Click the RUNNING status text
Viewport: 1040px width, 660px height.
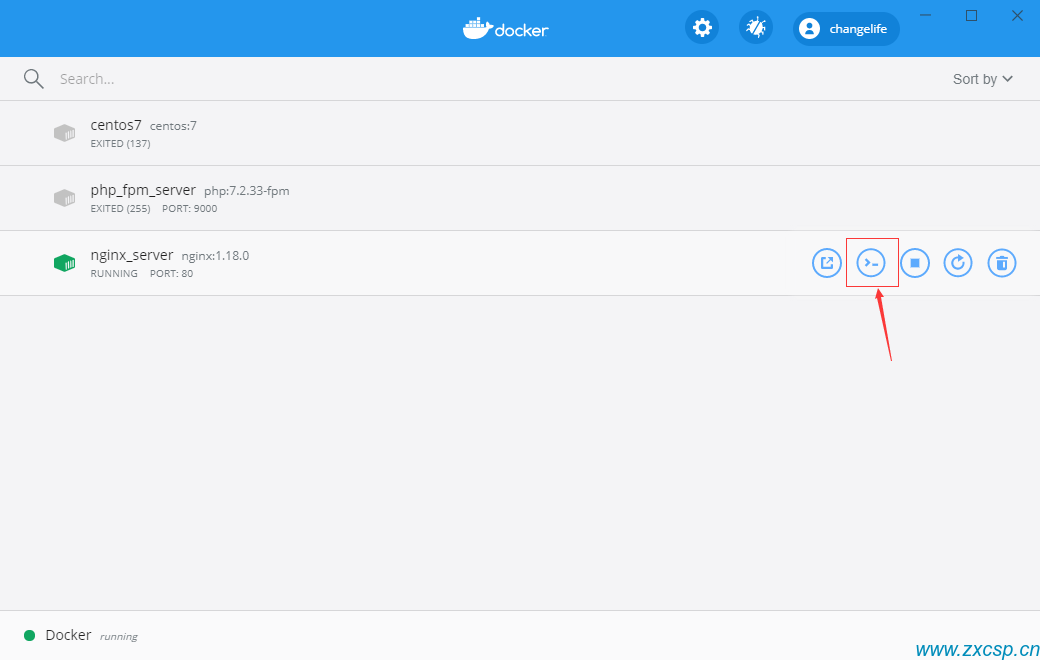(114, 273)
